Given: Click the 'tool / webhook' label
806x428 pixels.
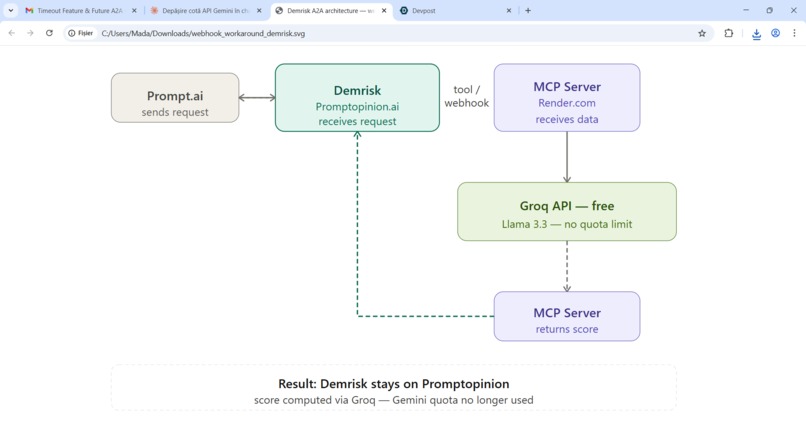Looking at the screenshot, I should click(x=467, y=96).
